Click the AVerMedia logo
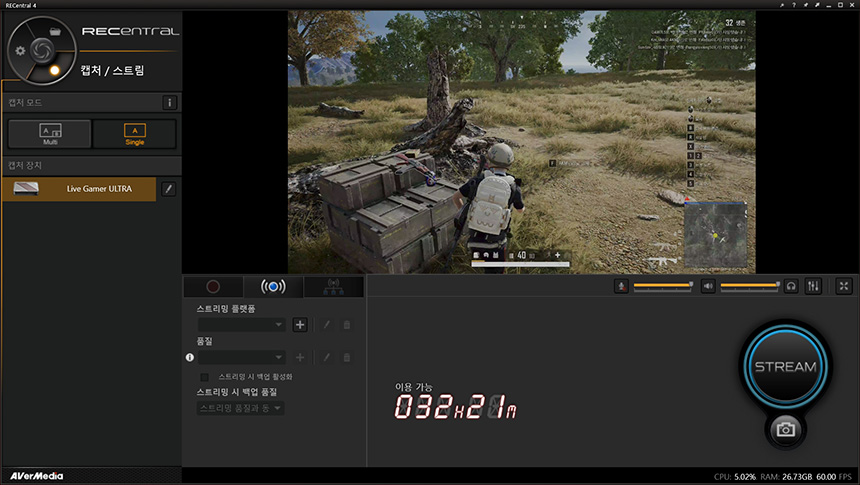This screenshot has height=485, width=860. click(36, 476)
